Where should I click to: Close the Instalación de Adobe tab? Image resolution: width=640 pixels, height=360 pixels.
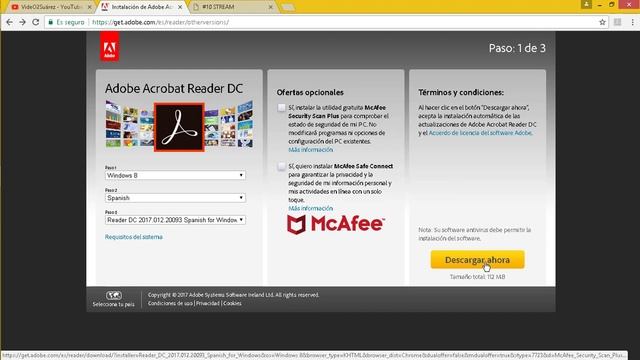tap(180, 7)
